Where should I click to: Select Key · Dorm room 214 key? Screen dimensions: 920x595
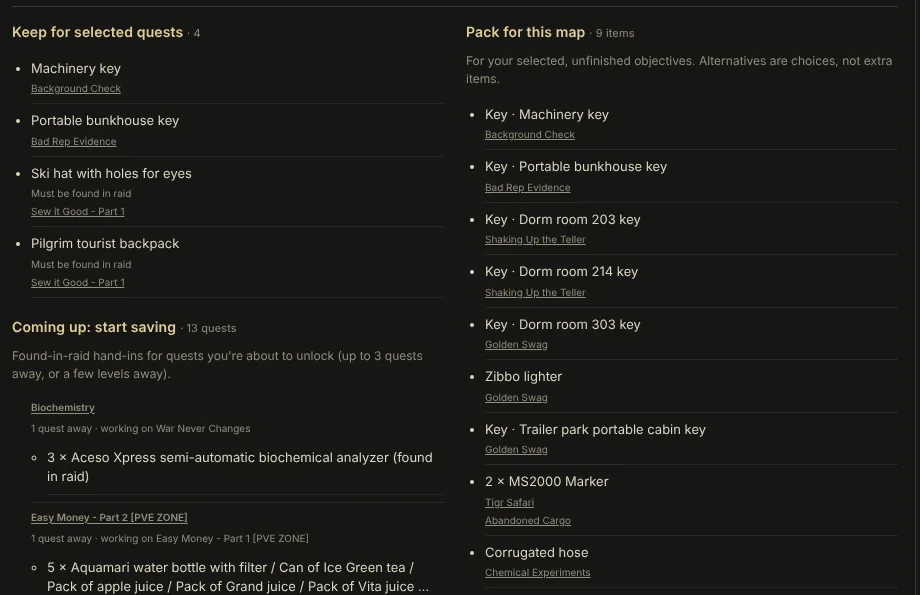click(561, 272)
